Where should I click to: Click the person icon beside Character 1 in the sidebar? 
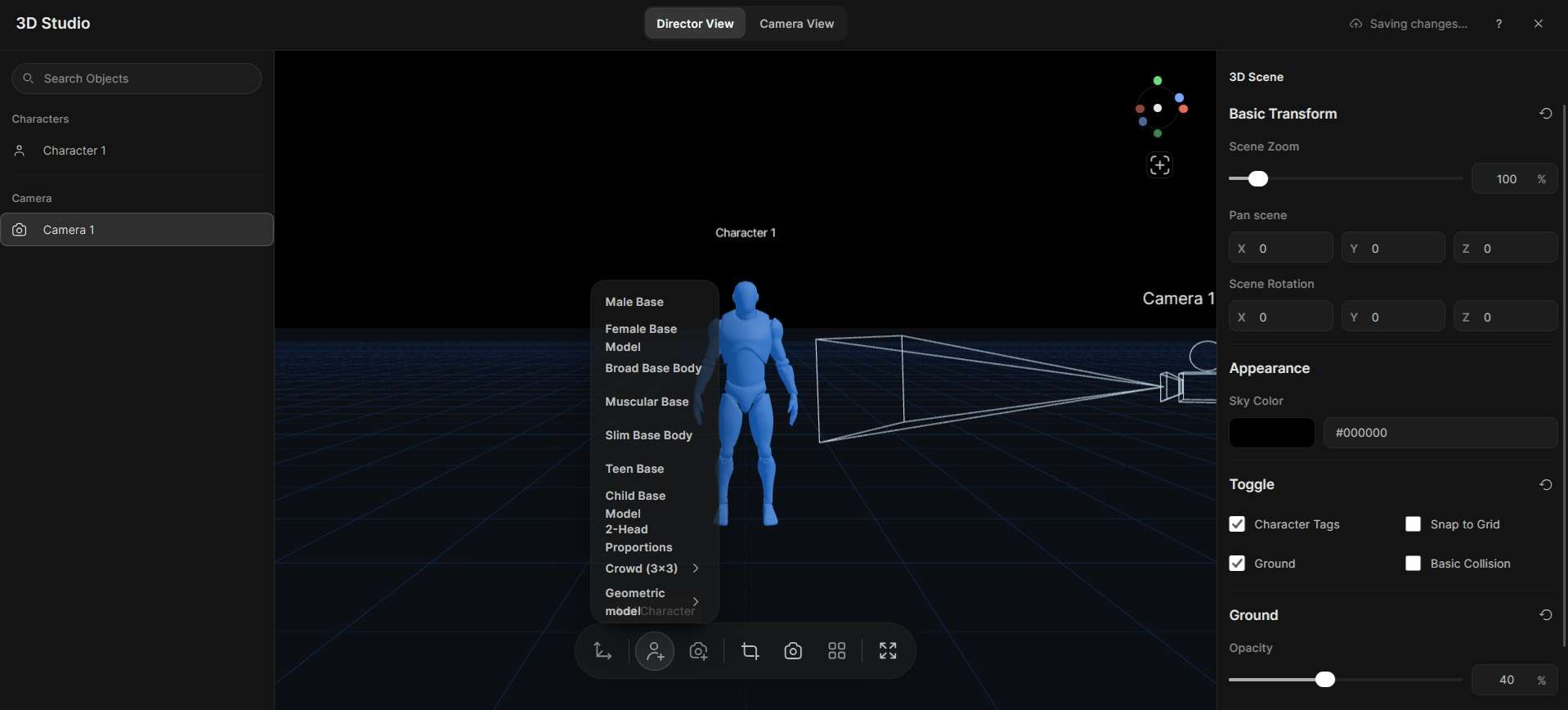[x=20, y=151]
